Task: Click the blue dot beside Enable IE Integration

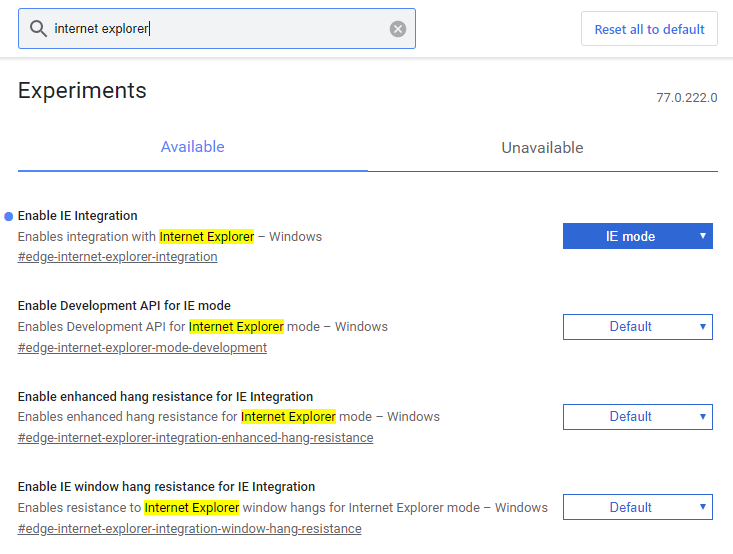Action: [9, 216]
